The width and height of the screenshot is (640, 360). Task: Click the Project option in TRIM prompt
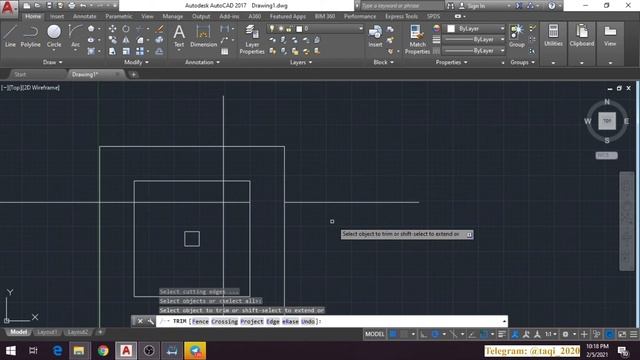coord(252,322)
